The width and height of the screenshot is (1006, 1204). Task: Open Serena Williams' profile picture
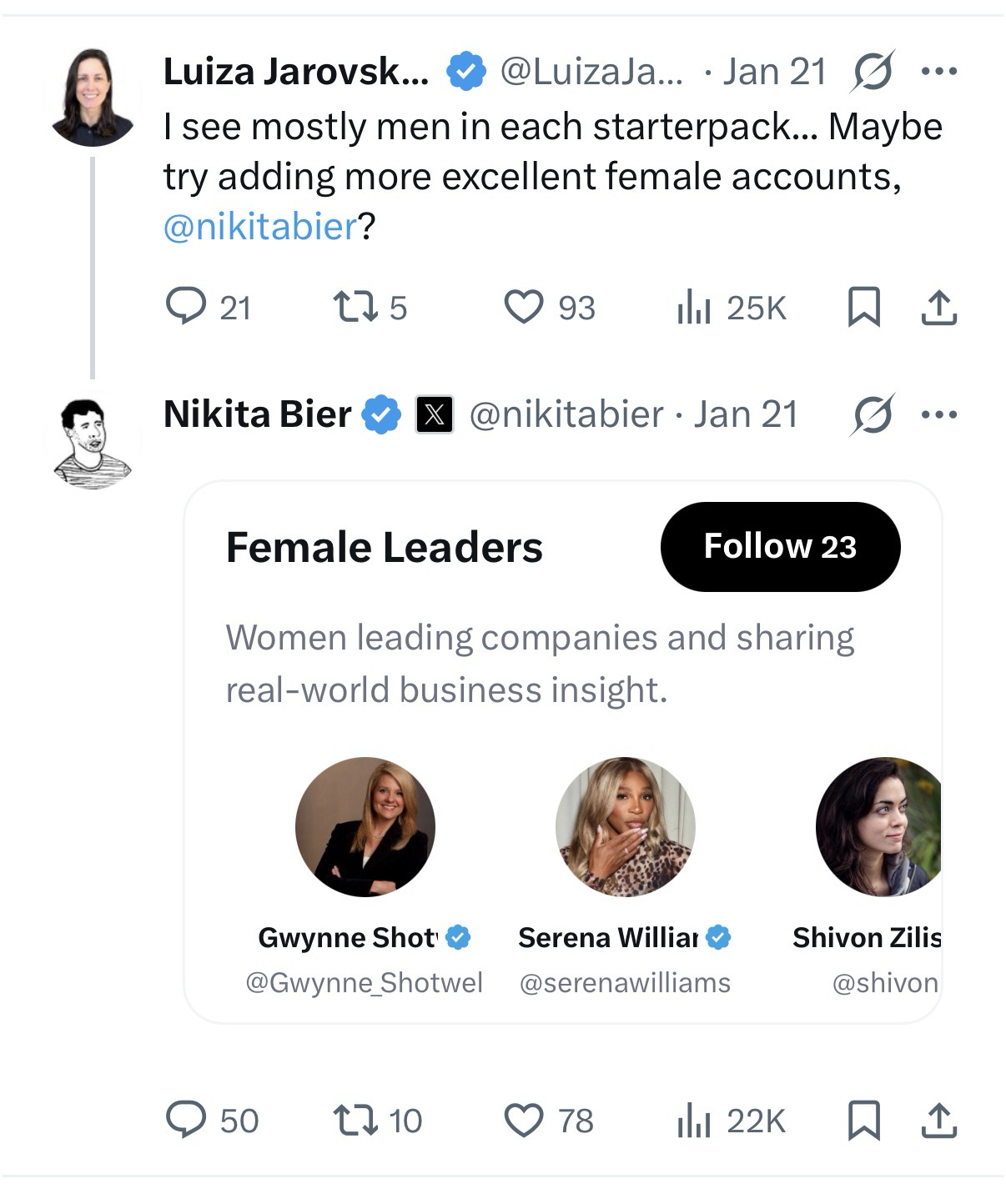tap(625, 827)
